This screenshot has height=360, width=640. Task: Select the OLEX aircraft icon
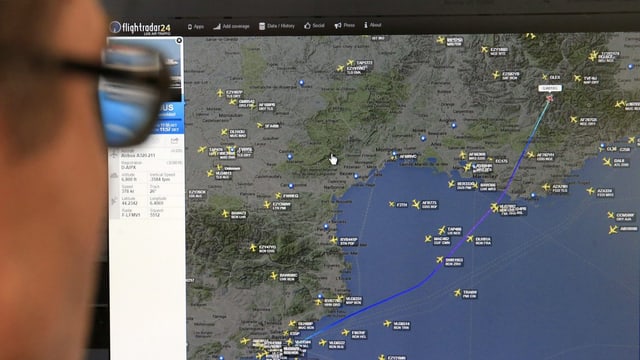(x=544, y=76)
